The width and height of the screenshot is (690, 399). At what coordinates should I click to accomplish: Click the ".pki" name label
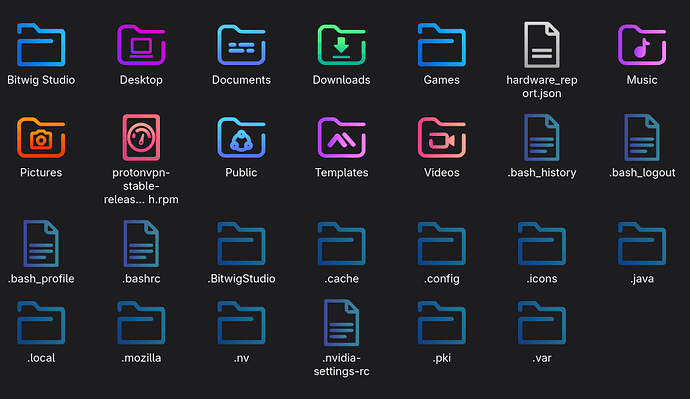(x=441, y=358)
